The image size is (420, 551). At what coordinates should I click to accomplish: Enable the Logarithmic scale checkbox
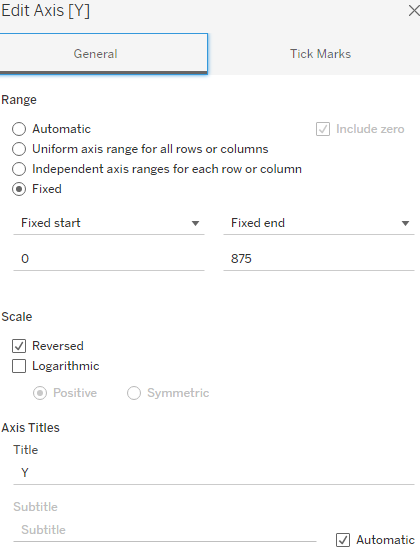point(19,366)
